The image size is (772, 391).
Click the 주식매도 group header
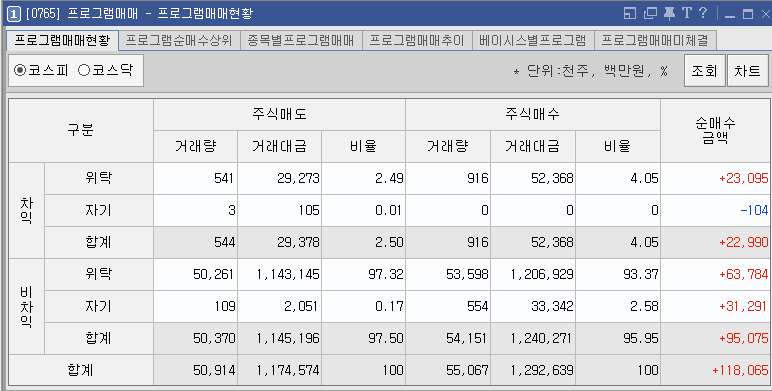pyautogui.click(x=279, y=114)
